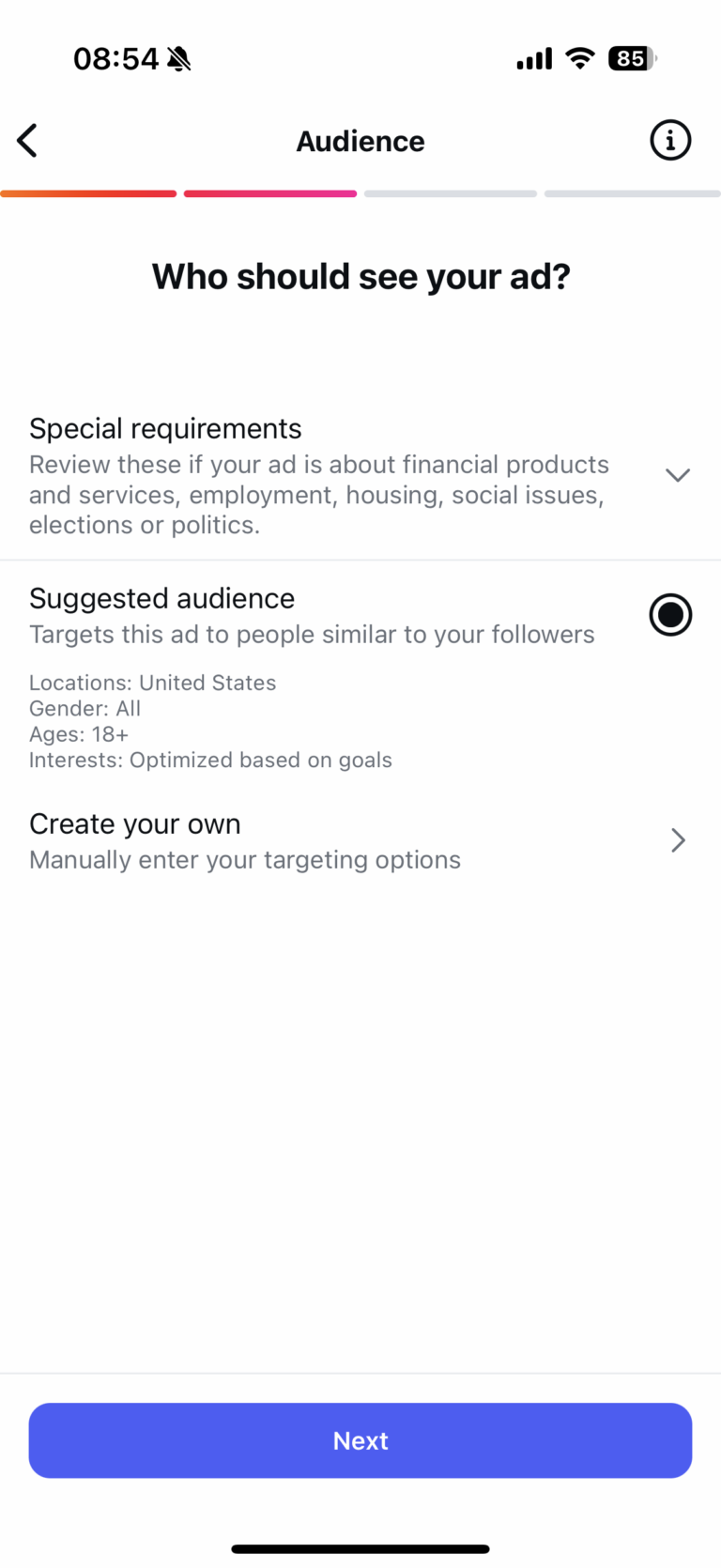Tap Create your own option text
Image resolution: width=721 pixels, height=1568 pixels.
click(135, 824)
